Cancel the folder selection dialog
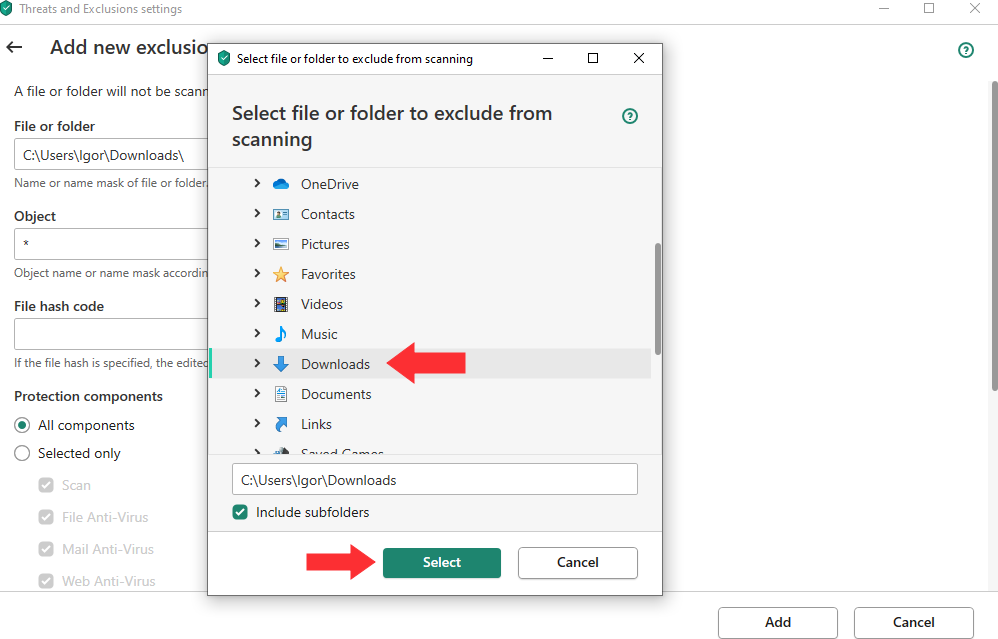Viewport: 998px width, 639px height. pos(577,563)
